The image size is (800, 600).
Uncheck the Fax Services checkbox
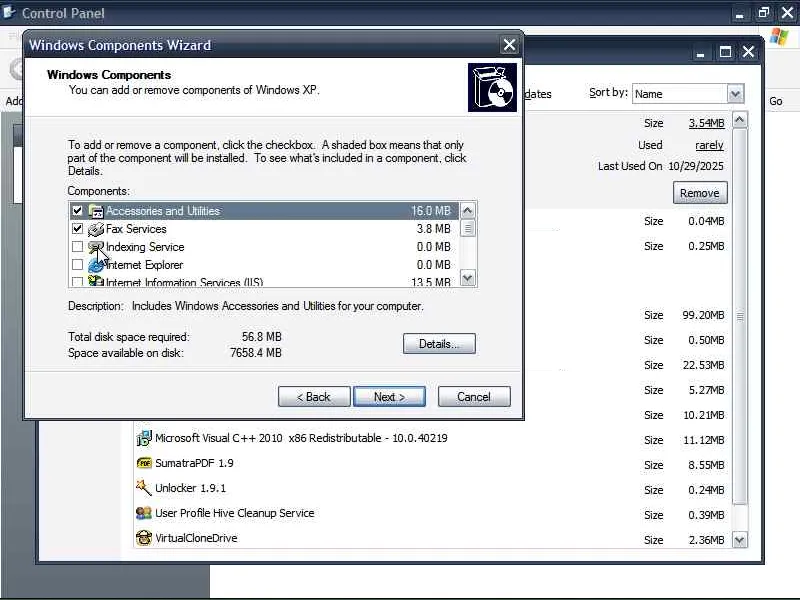click(x=77, y=229)
